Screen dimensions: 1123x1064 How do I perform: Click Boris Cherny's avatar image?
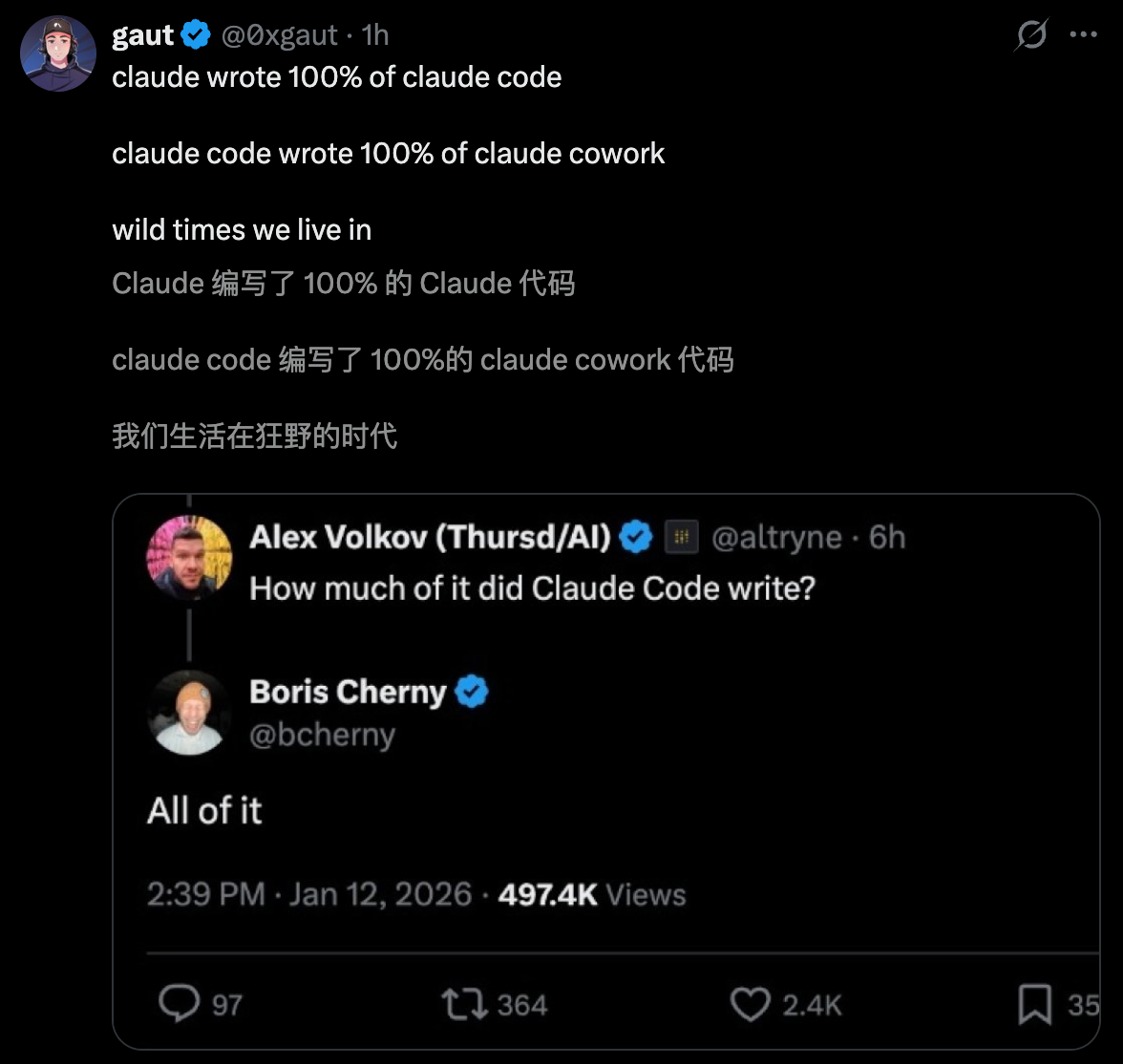(189, 712)
